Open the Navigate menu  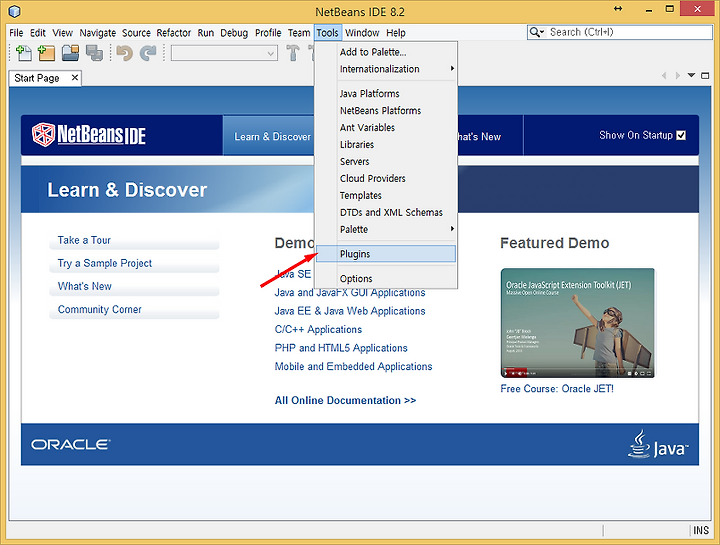(x=98, y=33)
